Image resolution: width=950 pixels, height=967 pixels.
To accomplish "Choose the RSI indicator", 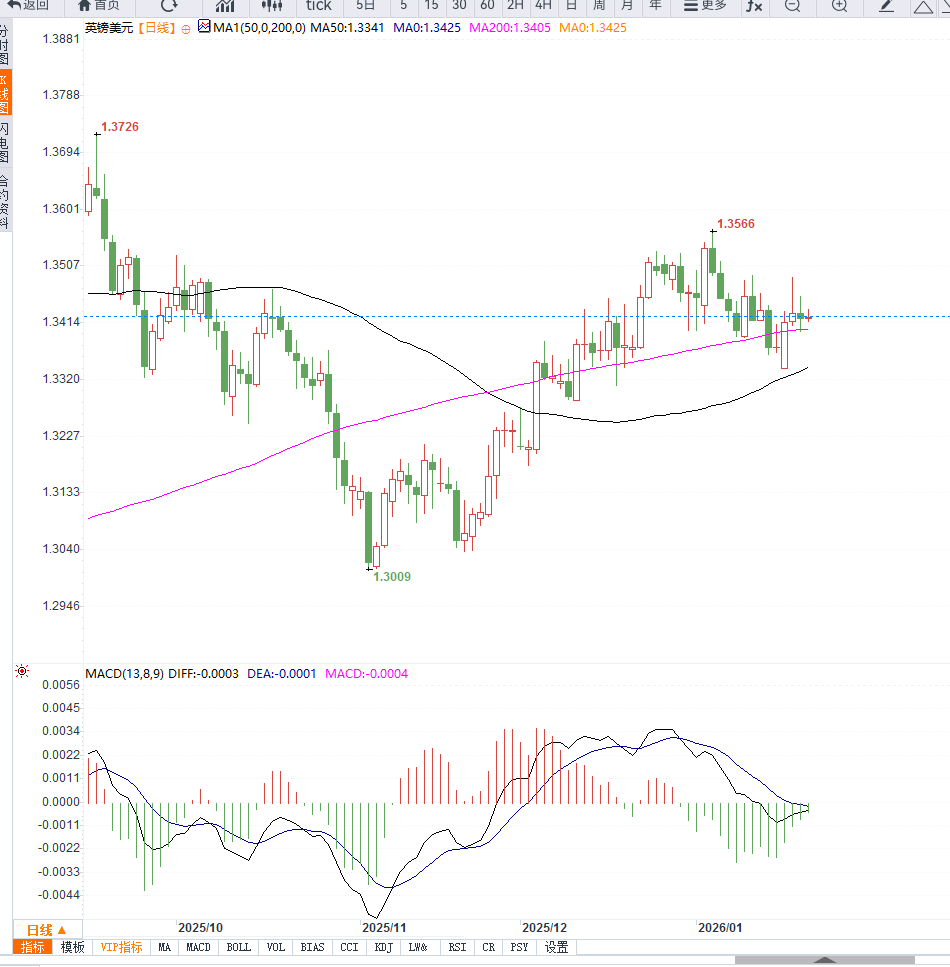I will [457, 947].
